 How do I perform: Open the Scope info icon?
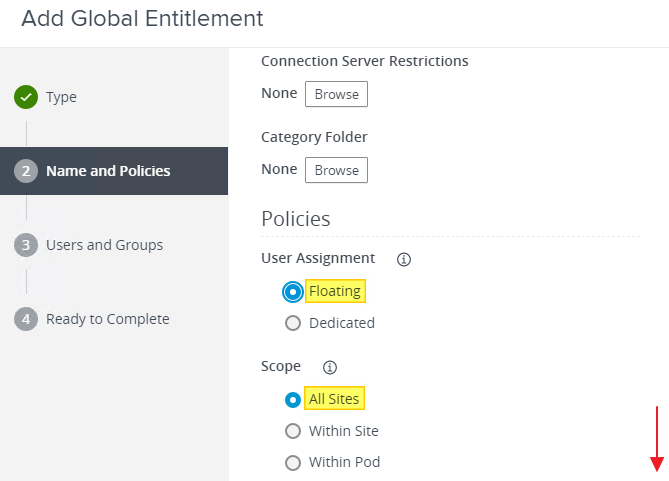click(330, 367)
